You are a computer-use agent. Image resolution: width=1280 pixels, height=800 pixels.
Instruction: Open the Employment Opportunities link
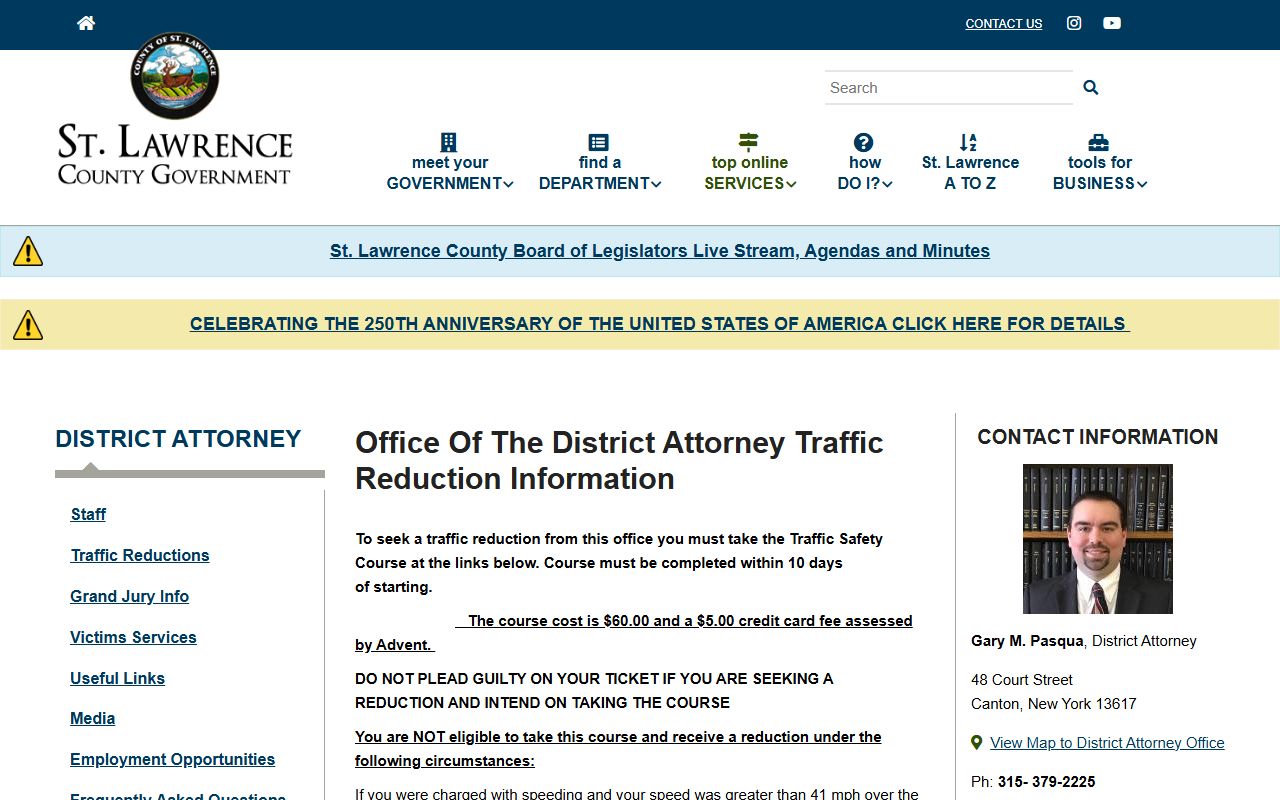(x=172, y=759)
